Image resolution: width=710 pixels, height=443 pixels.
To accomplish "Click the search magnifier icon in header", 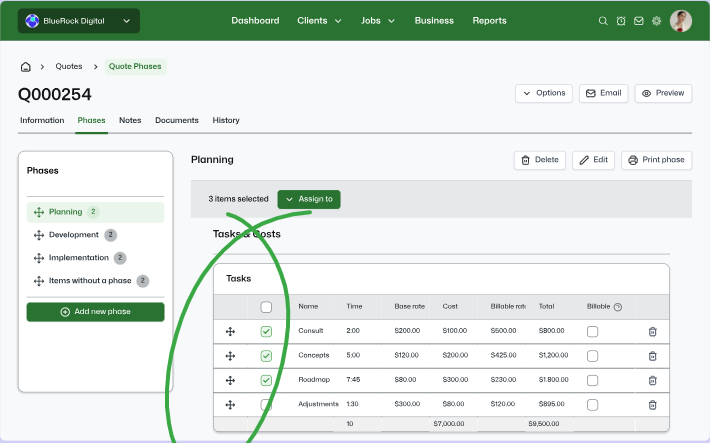I will point(603,21).
